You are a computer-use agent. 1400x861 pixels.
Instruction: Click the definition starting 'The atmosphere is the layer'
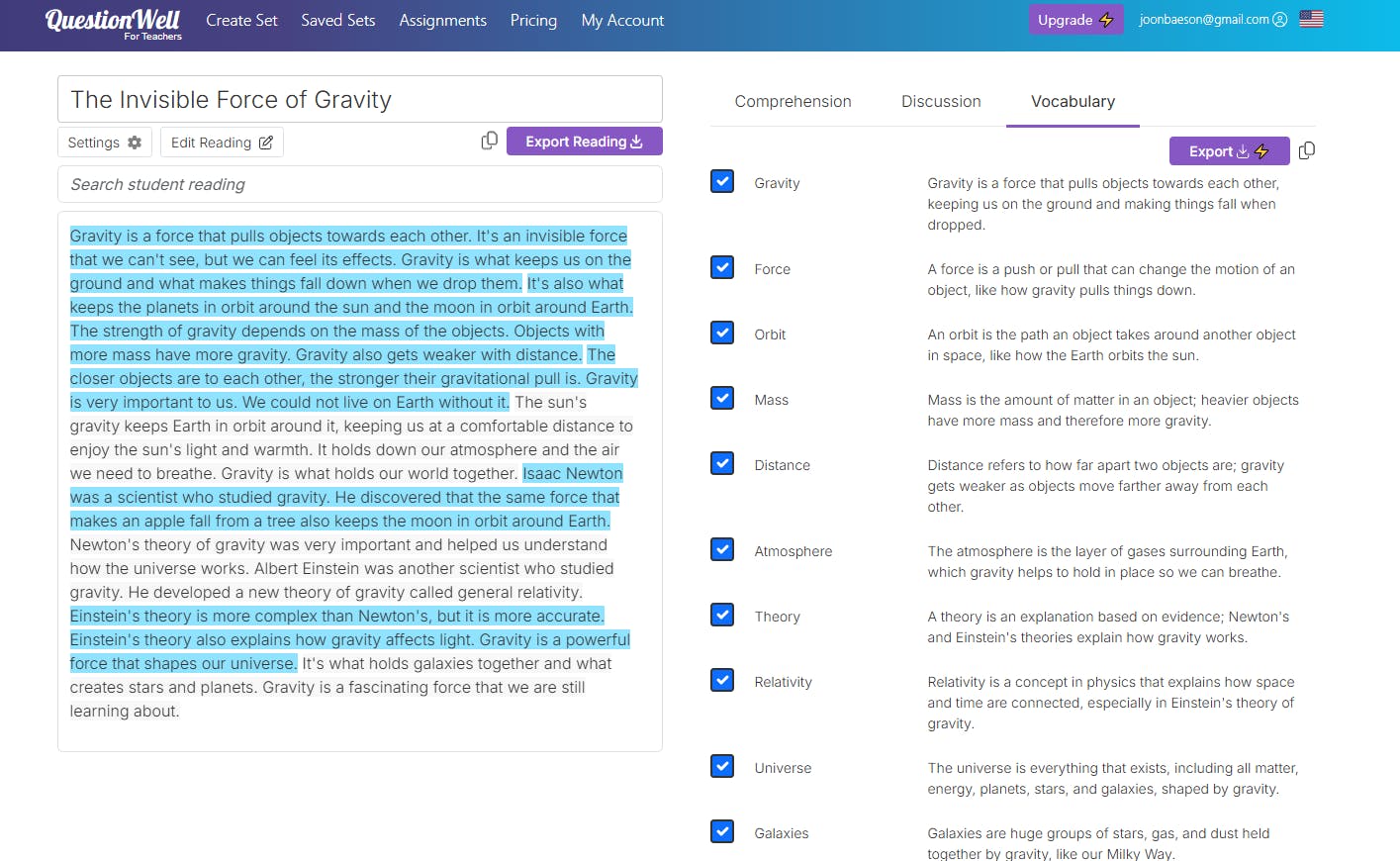tap(1107, 561)
